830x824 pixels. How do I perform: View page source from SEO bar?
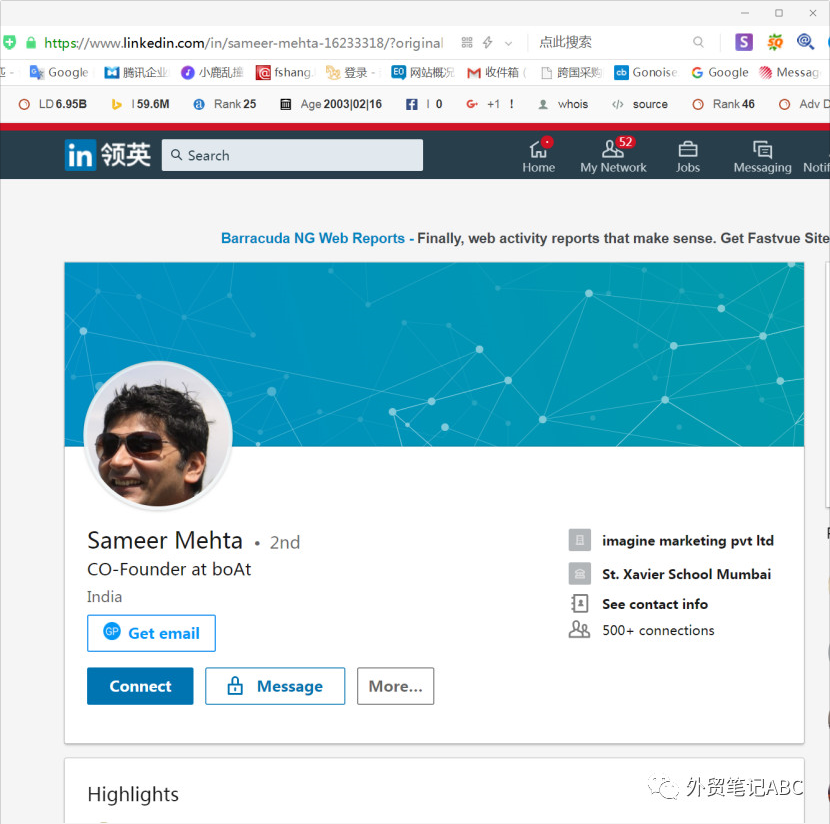coord(639,104)
